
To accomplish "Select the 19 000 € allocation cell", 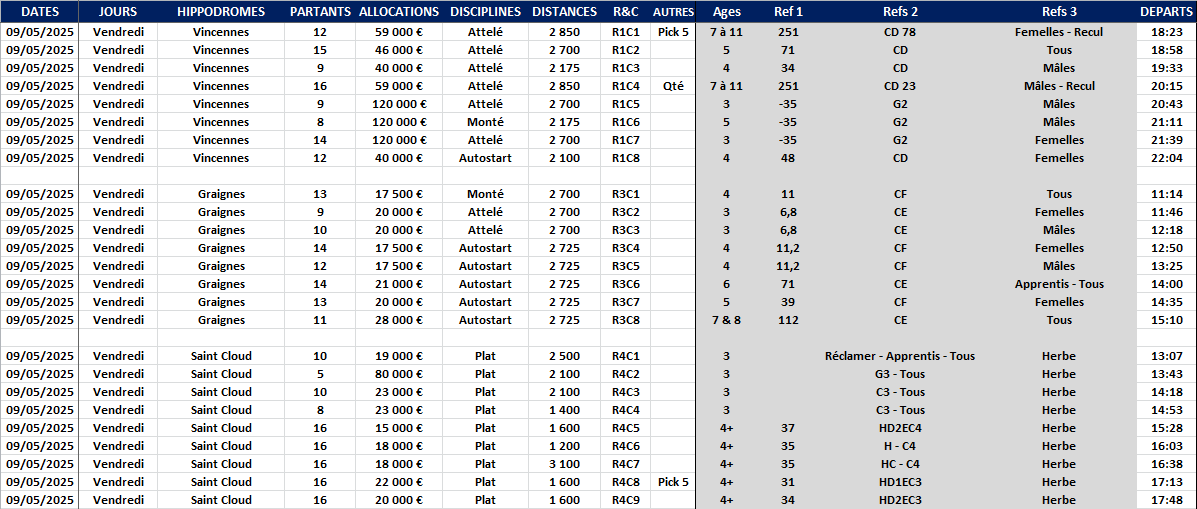I will click(398, 356).
